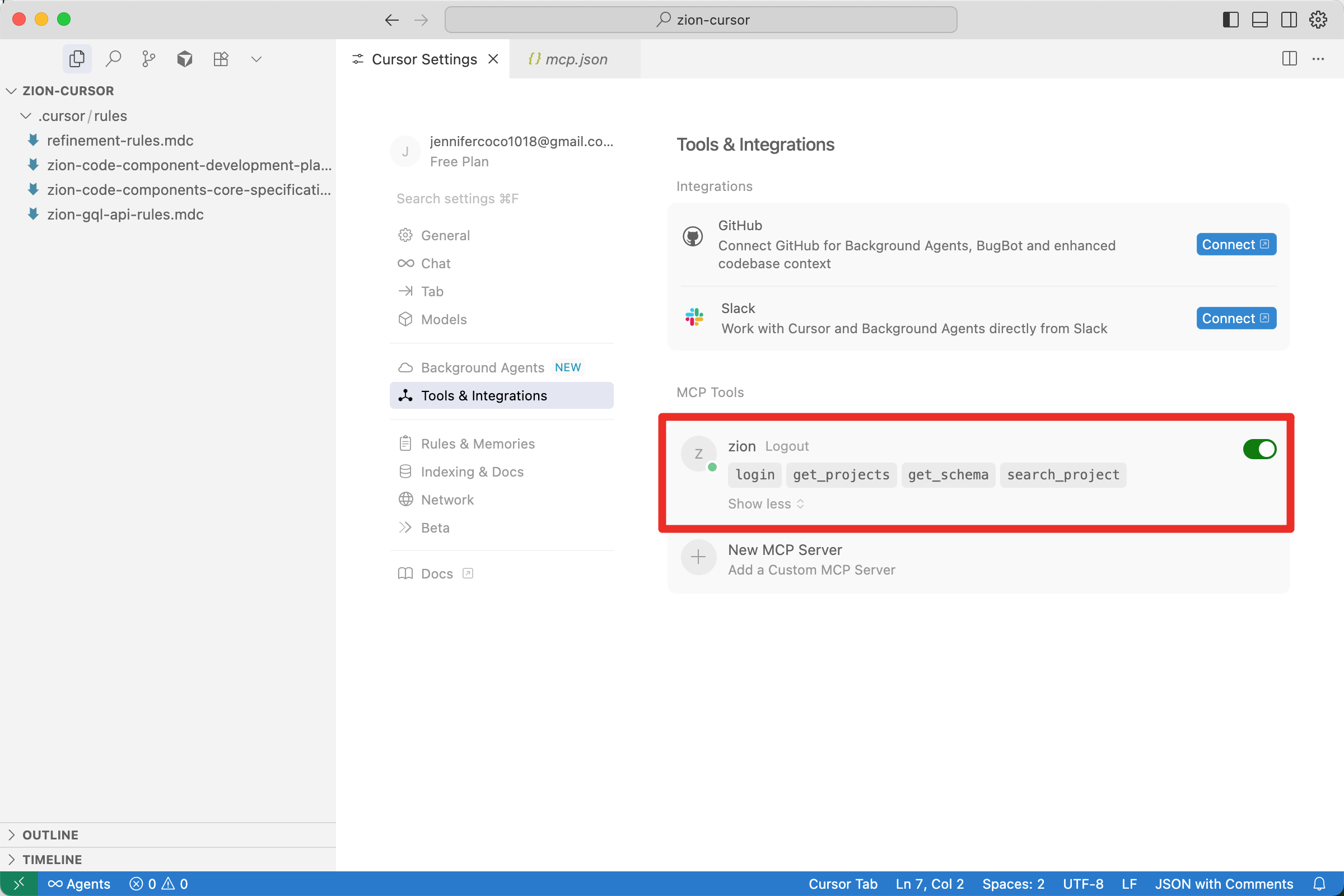
Task: Split the editor to the right
Action: pyautogui.click(x=1289, y=59)
